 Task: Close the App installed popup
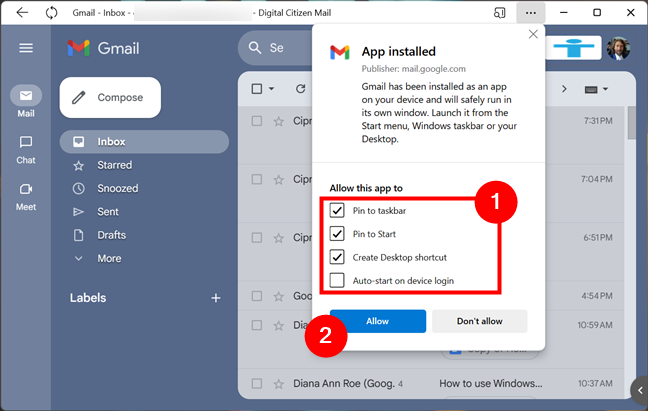click(x=533, y=34)
